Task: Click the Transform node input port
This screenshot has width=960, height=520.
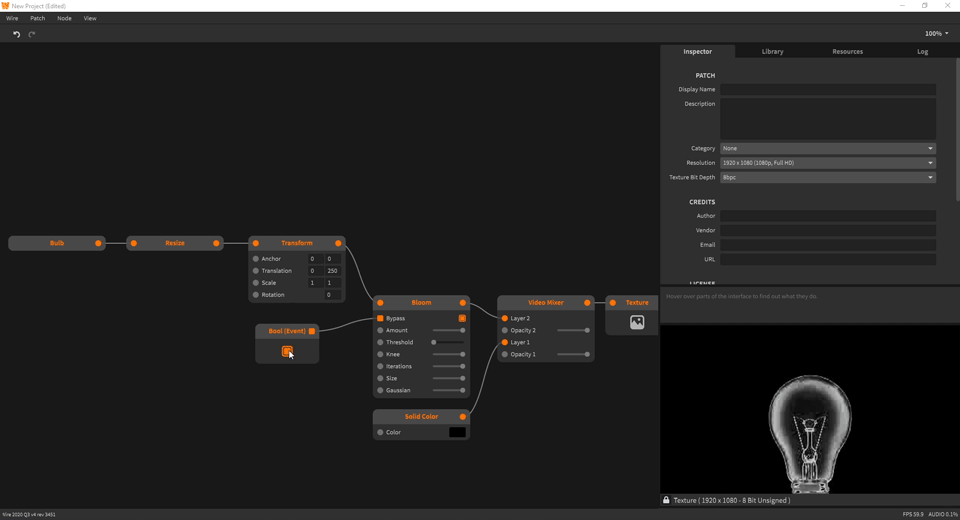Action: click(256, 243)
